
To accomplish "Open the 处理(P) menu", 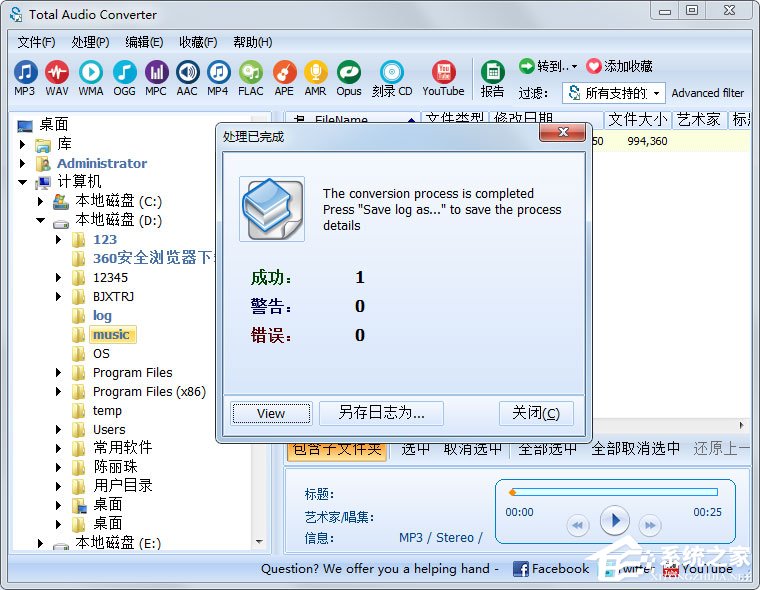I will [90, 42].
